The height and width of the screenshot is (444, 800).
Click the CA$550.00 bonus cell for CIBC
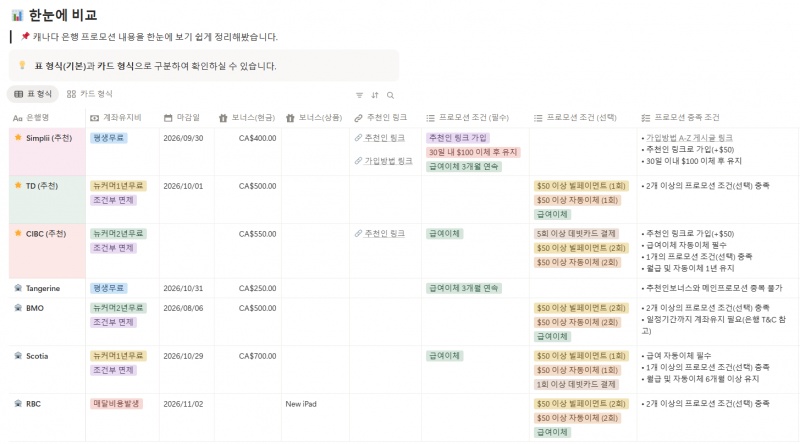(257, 234)
